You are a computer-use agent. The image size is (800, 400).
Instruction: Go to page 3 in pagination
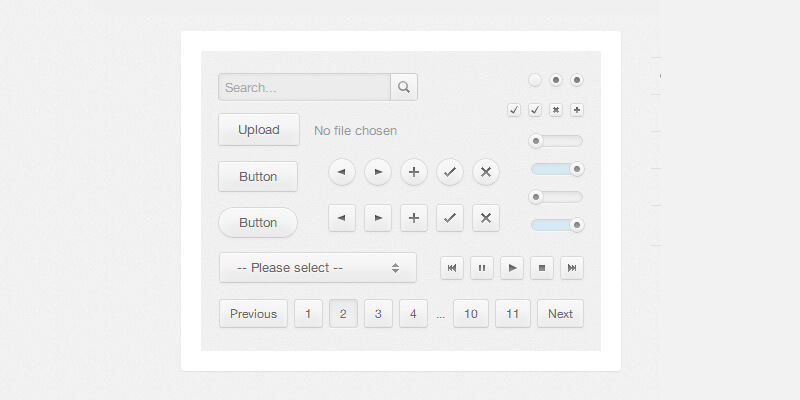pyautogui.click(x=378, y=313)
